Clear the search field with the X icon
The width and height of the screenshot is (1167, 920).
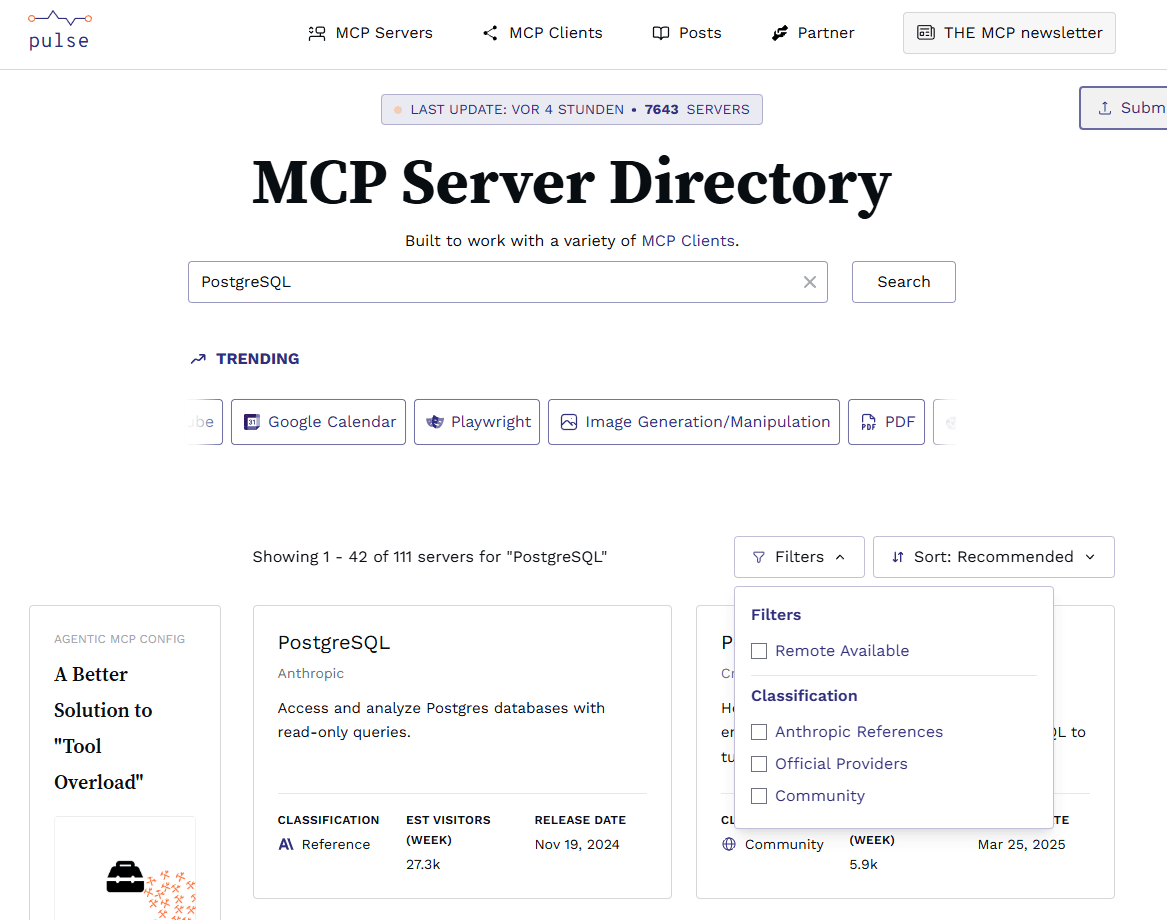pos(809,281)
